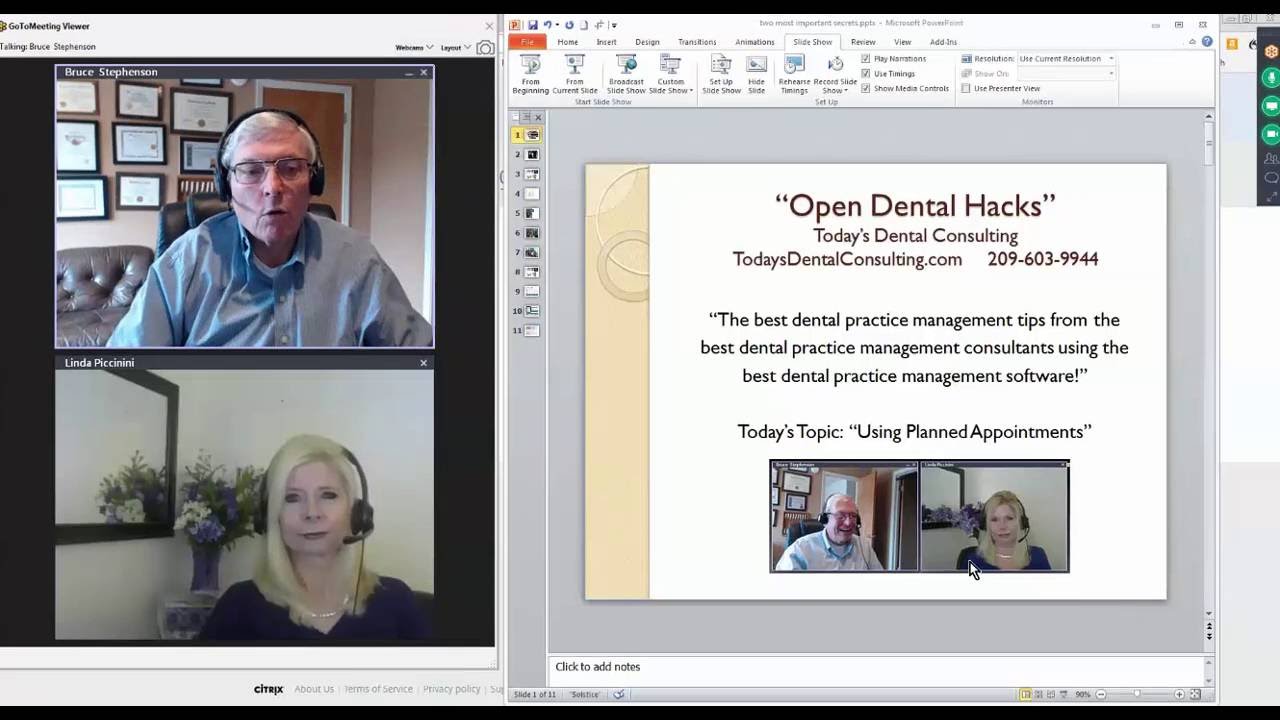This screenshot has width=1280, height=720.
Task: Click the 90% zoom level
Action: [x=1083, y=694]
